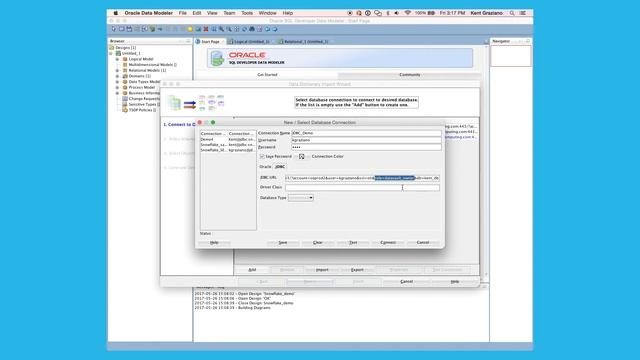Click inside the Password field
The width and height of the screenshot is (640, 360).
point(366,147)
